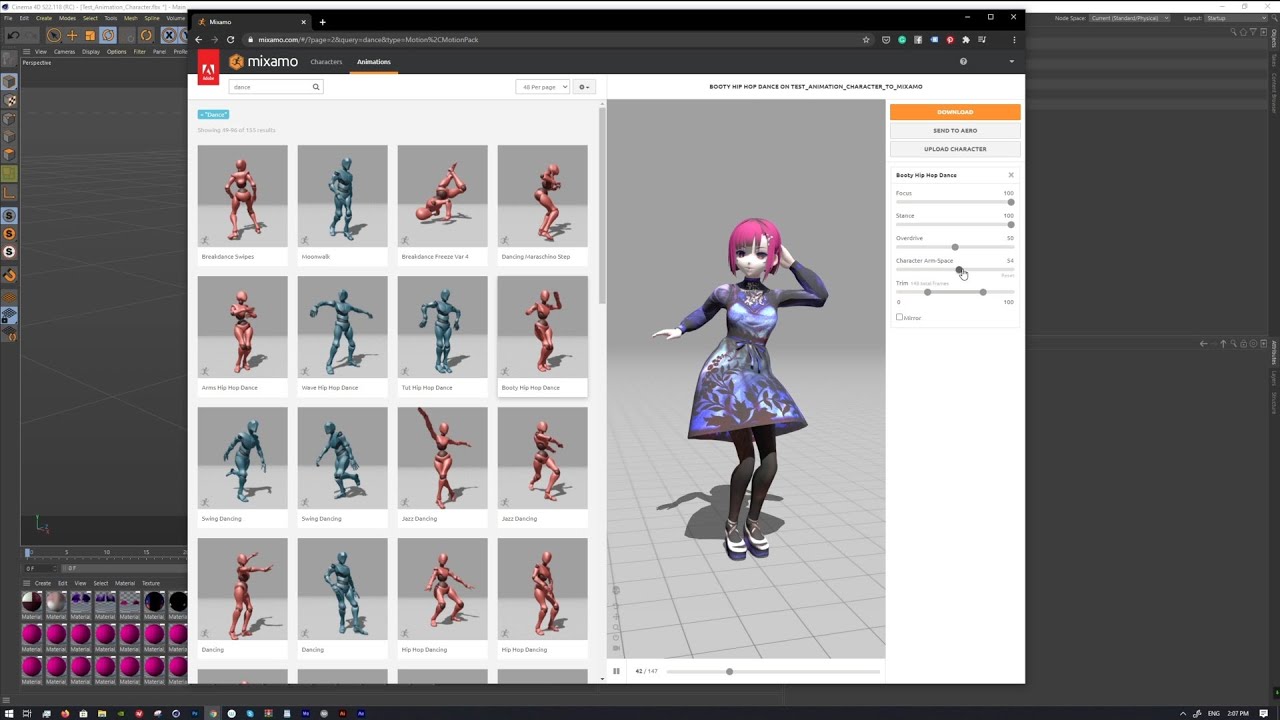Click the Chrome icon on the taskbar
1280x720 pixels.
pos(213,713)
